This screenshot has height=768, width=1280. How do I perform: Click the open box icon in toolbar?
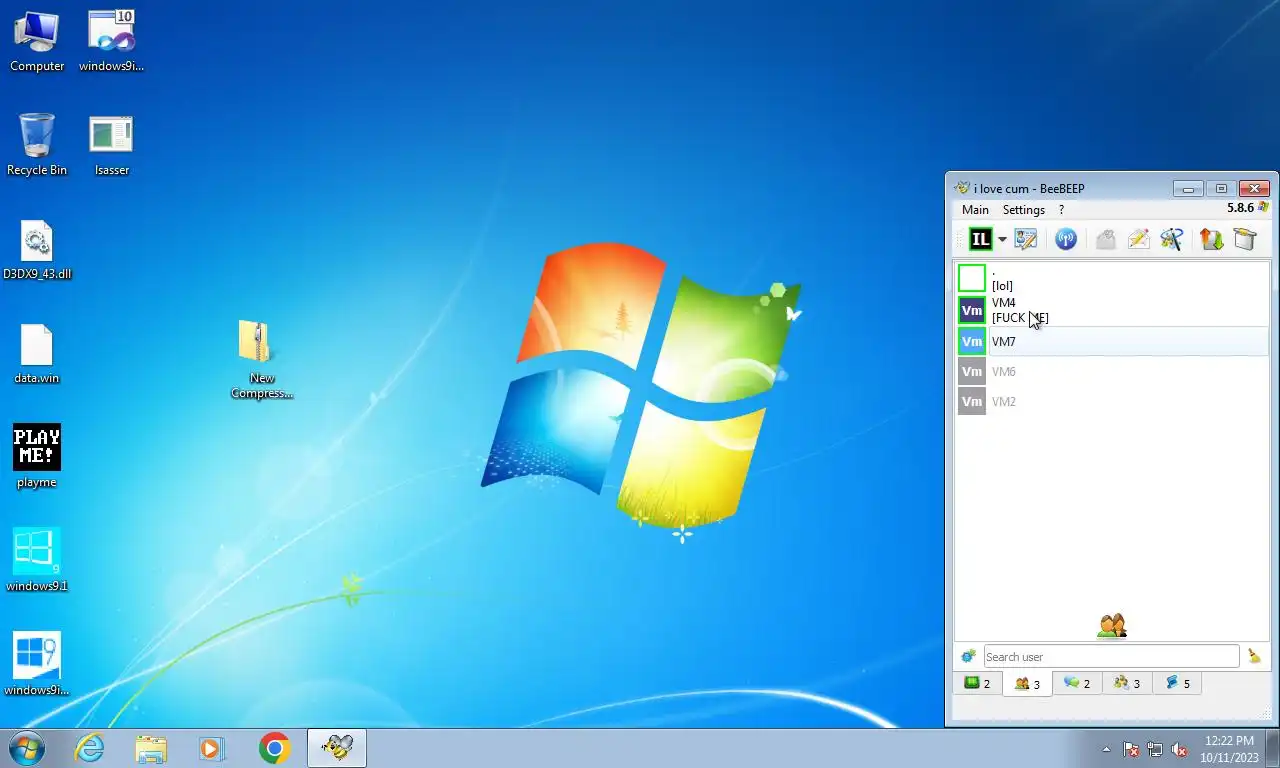point(1245,239)
